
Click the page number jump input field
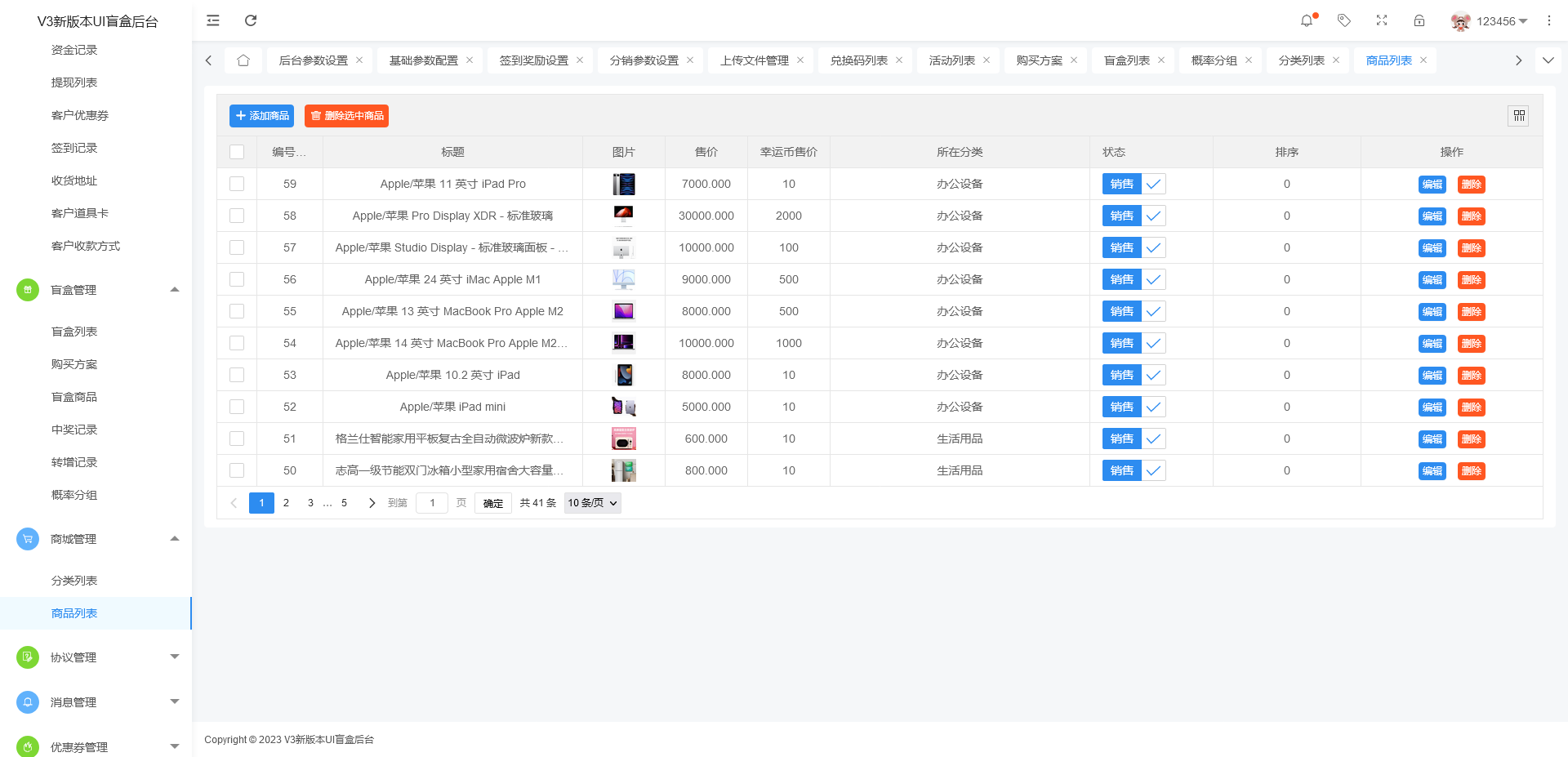click(x=432, y=503)
